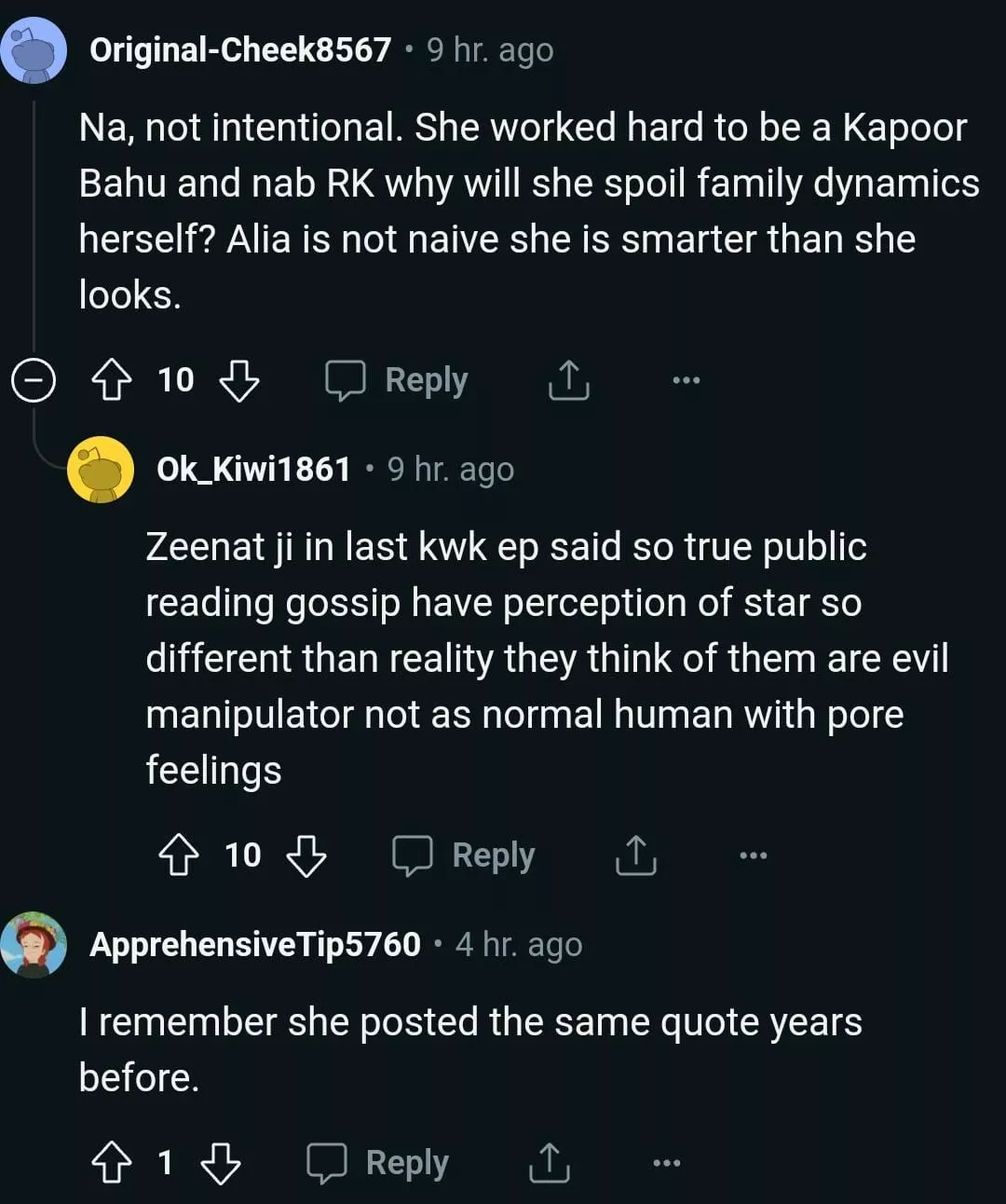The height and width of the screenshot is (1204, 1006).
Task: Upvote ApprehensiveTip5760's comment
Action: (112, 1163)
